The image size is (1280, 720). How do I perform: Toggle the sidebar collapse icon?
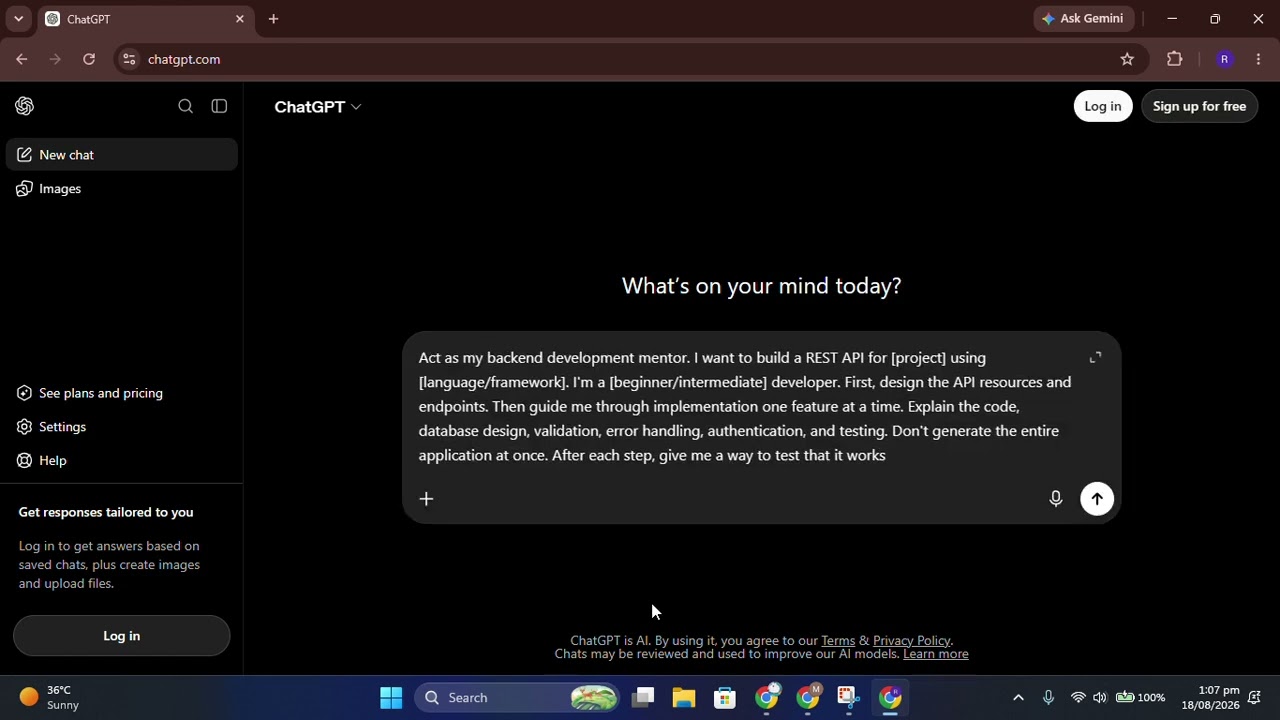(219, 106)
